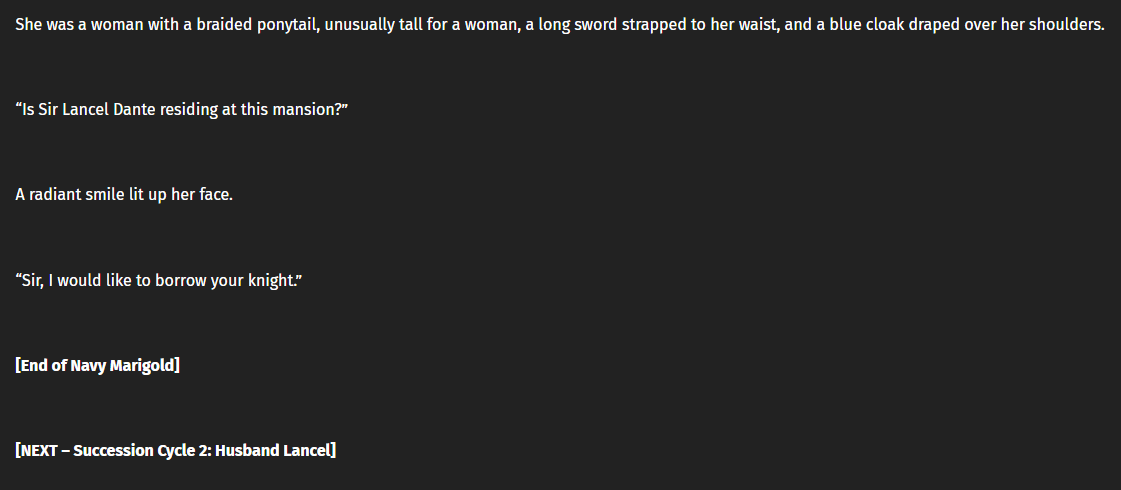Screen dimensions: 1121x490
Task: Click the word "NEXT" in the bottom line
Action: coord(39,451)
